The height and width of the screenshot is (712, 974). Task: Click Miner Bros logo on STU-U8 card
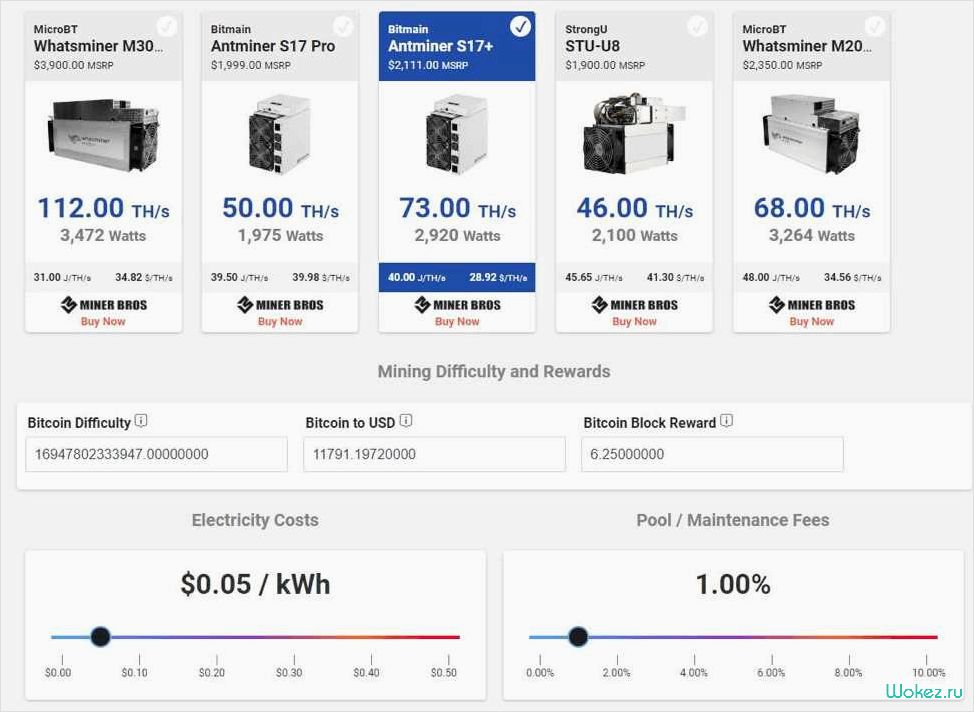click(x=634, y=304)
